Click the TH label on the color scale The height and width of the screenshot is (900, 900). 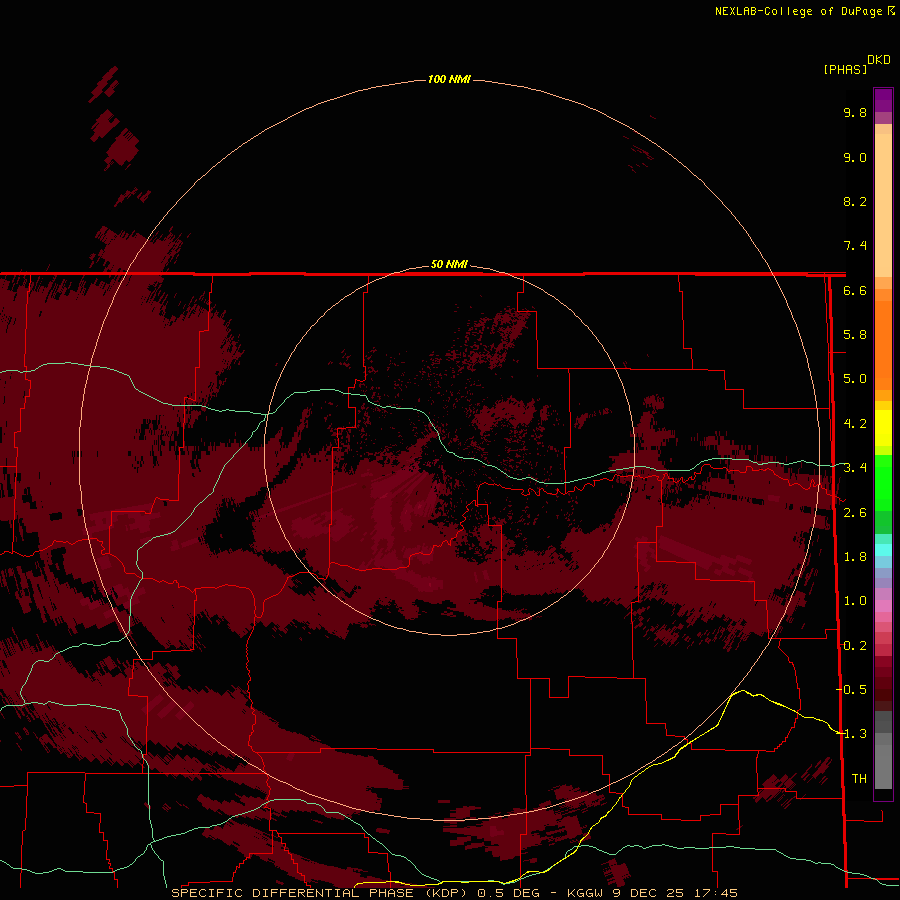(x=859, y=779)
